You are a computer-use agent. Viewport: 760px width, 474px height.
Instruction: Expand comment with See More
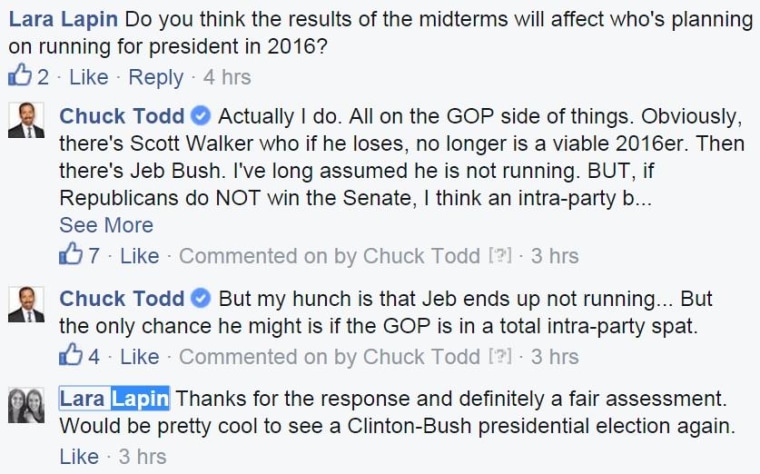pos(106,225)
